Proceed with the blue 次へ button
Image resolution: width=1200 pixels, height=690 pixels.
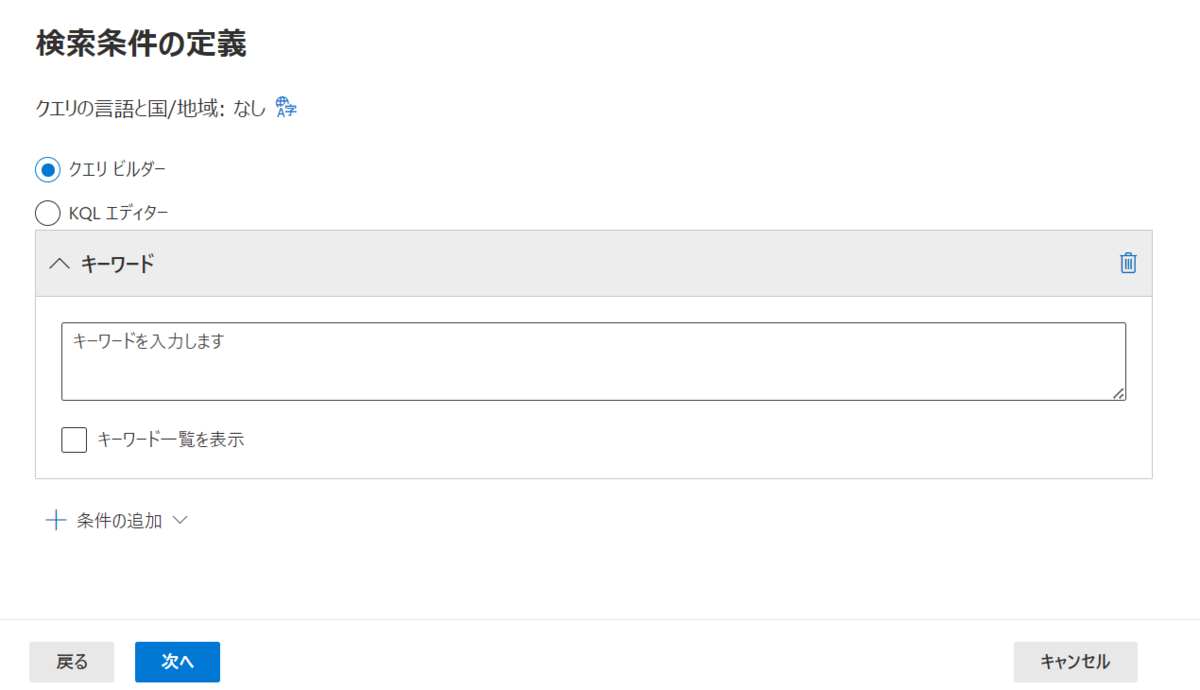(177, 662)
